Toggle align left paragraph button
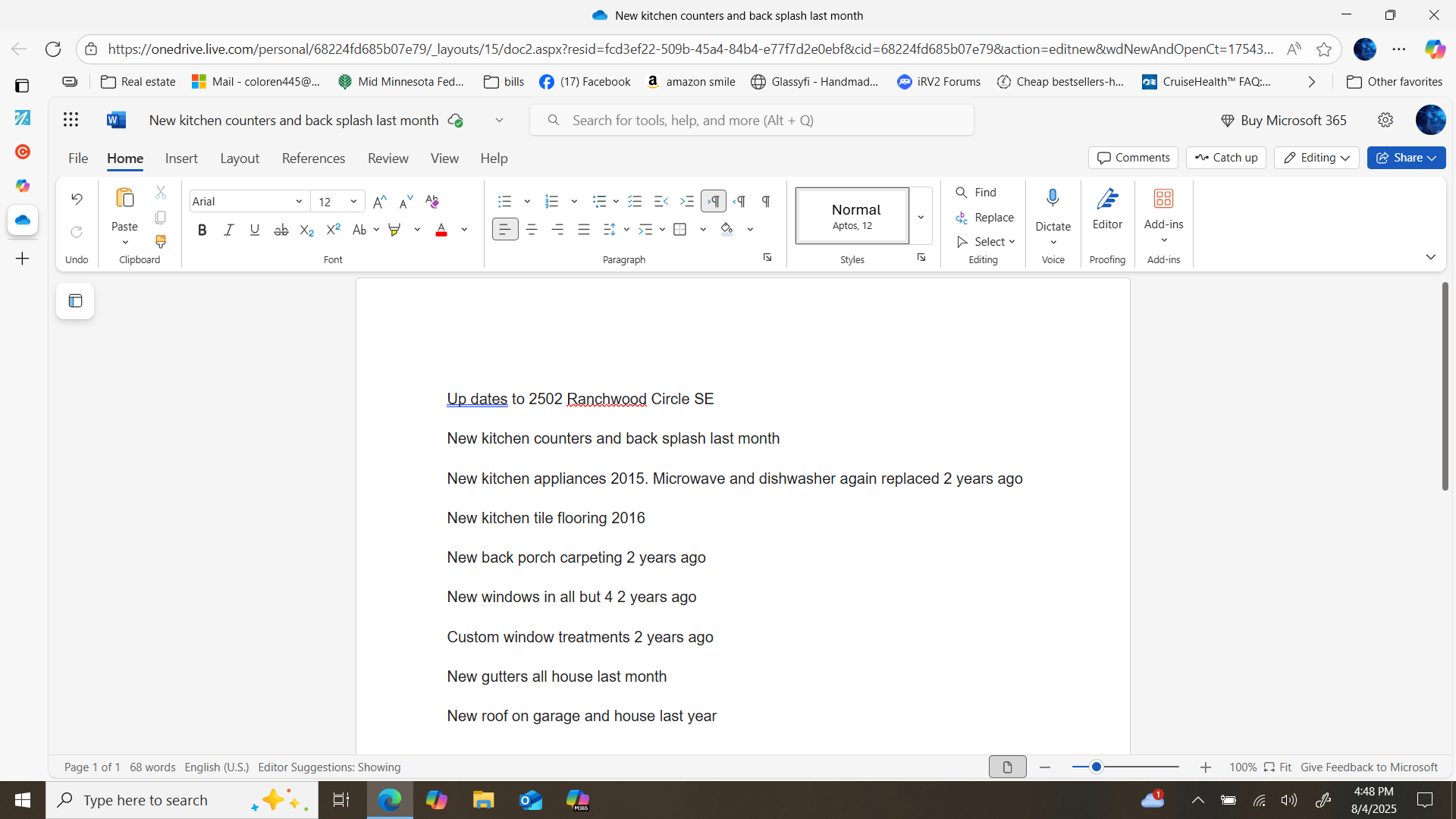 pyautogui.click(x=505, y=229)
